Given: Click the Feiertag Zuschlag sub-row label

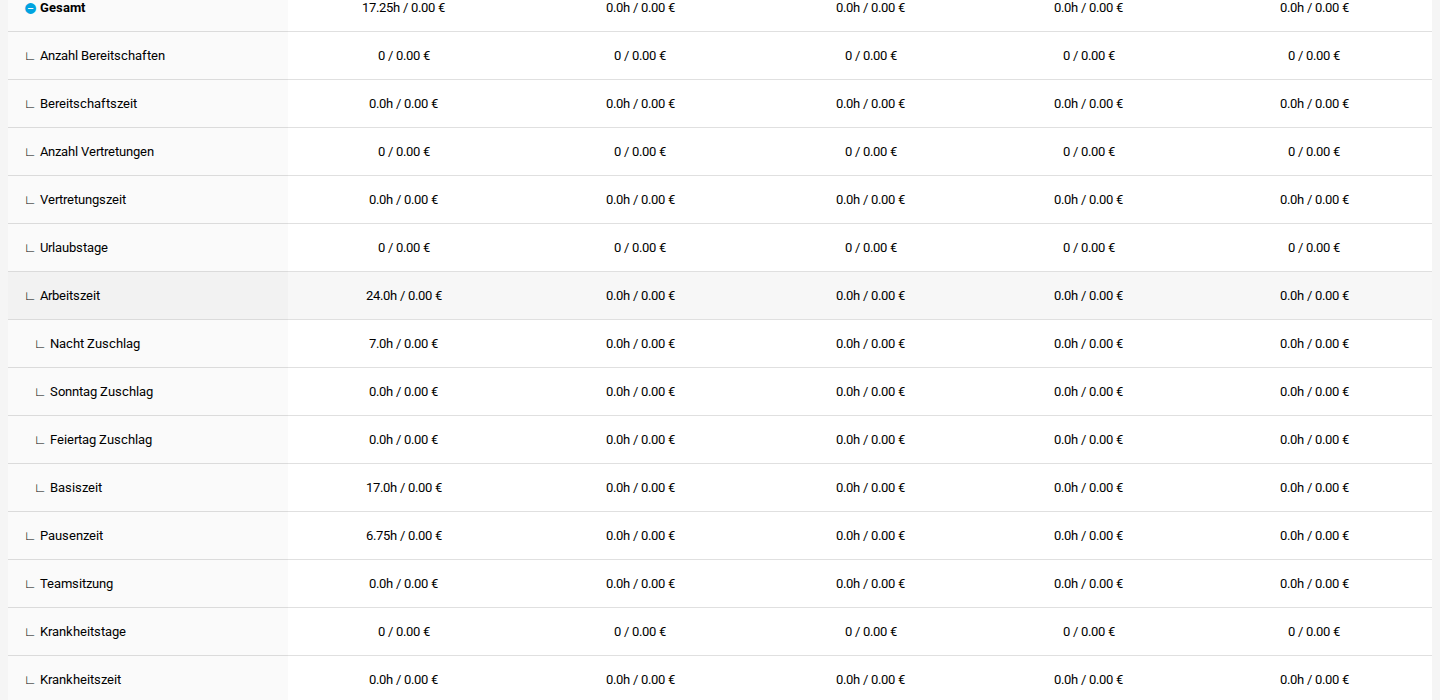Looking at the screenshot, I should (x=101, y=440).
